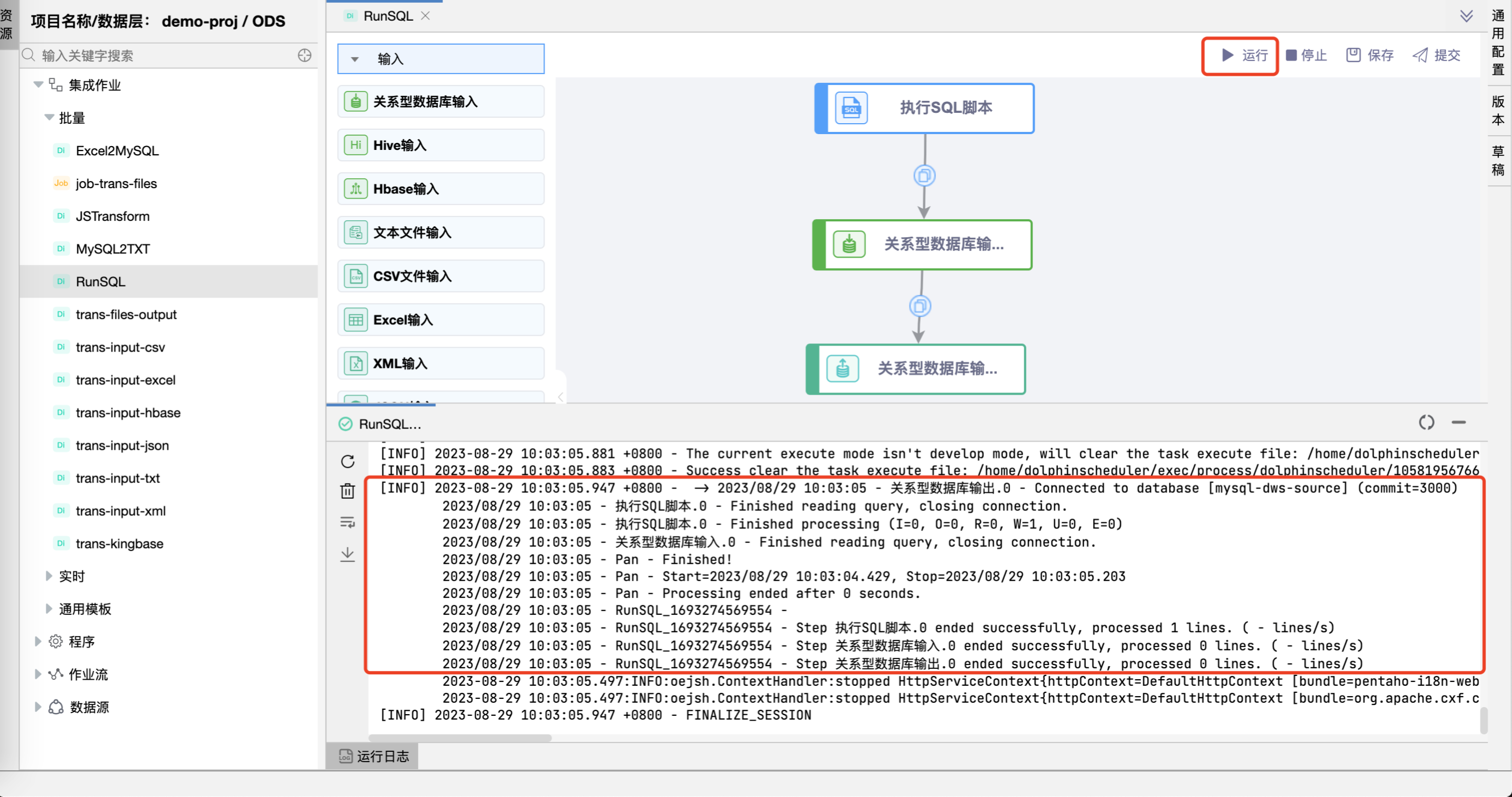The width and height of the screenshot is (1512, 797).
Task: Toggle auto-scroll in the log panel
Action: [348, 522]
